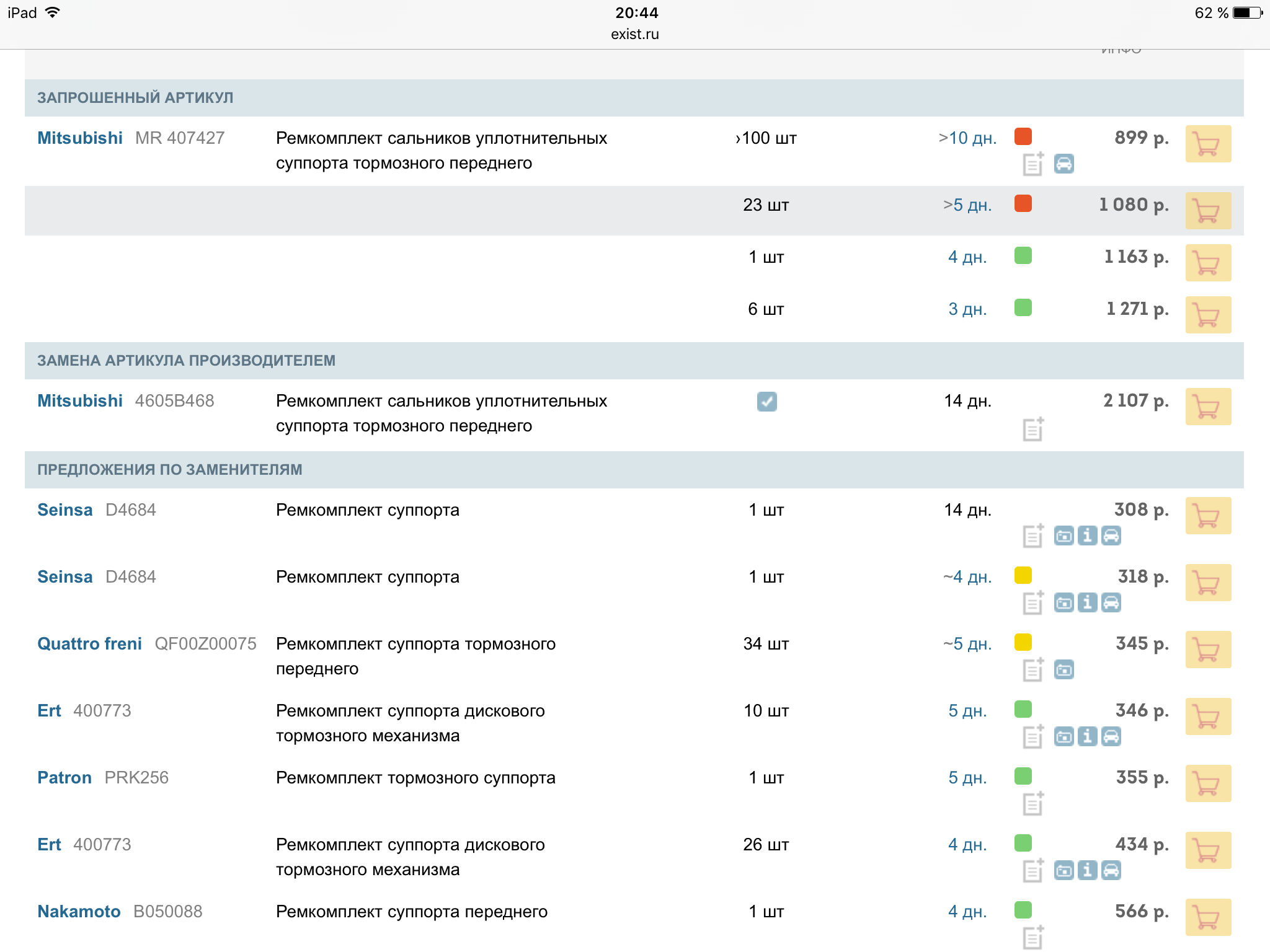Image resolution: width=1270 pixels, height=952 pixels.
Task: Open the photo icon on the Seinsa 318 р. row
Action: click(x=1064, y=602)
